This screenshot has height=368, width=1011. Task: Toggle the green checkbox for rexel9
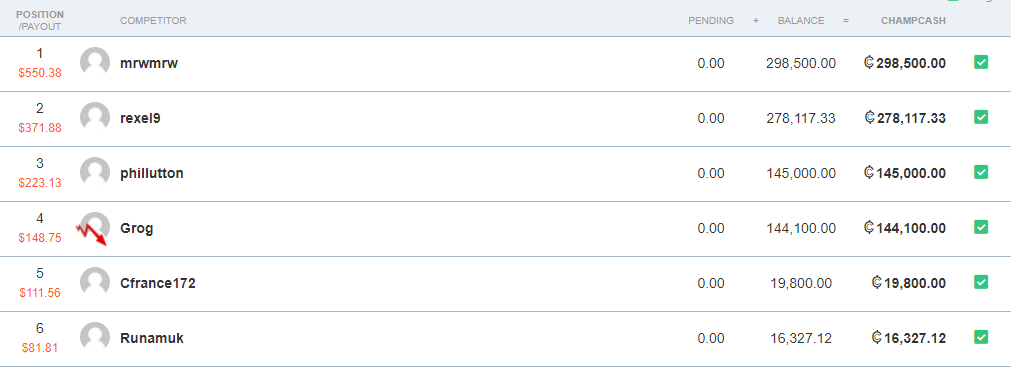click(x=981, y=117)
